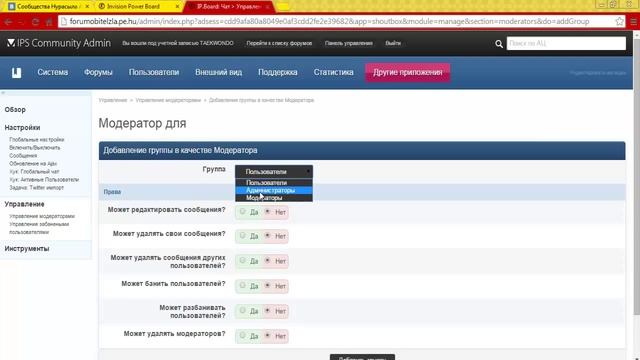The height and width of the screenshot is (360, 640).
Task: Open Сообщения in the sidebar
Action: click(x=23, y=156)
